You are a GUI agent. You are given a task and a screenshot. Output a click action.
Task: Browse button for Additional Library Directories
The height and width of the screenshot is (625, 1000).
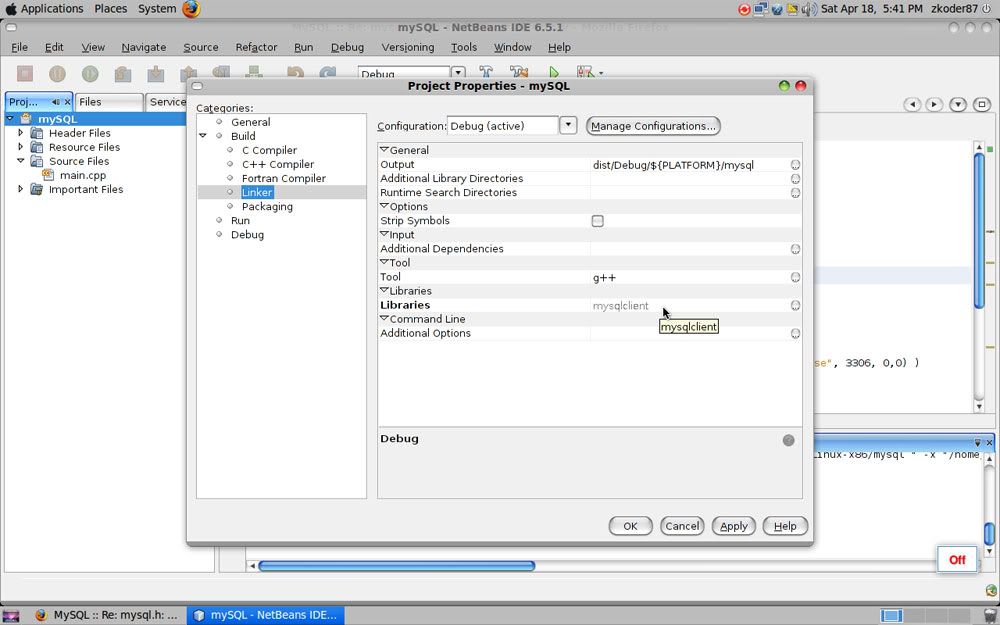pos(795,179)
